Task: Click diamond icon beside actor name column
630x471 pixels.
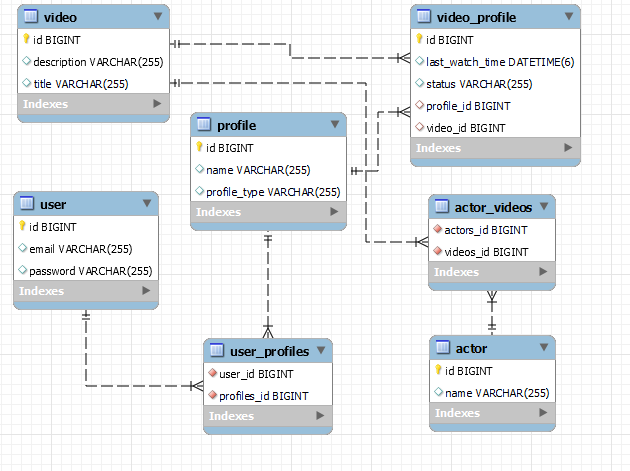Action: coord(438,392)
